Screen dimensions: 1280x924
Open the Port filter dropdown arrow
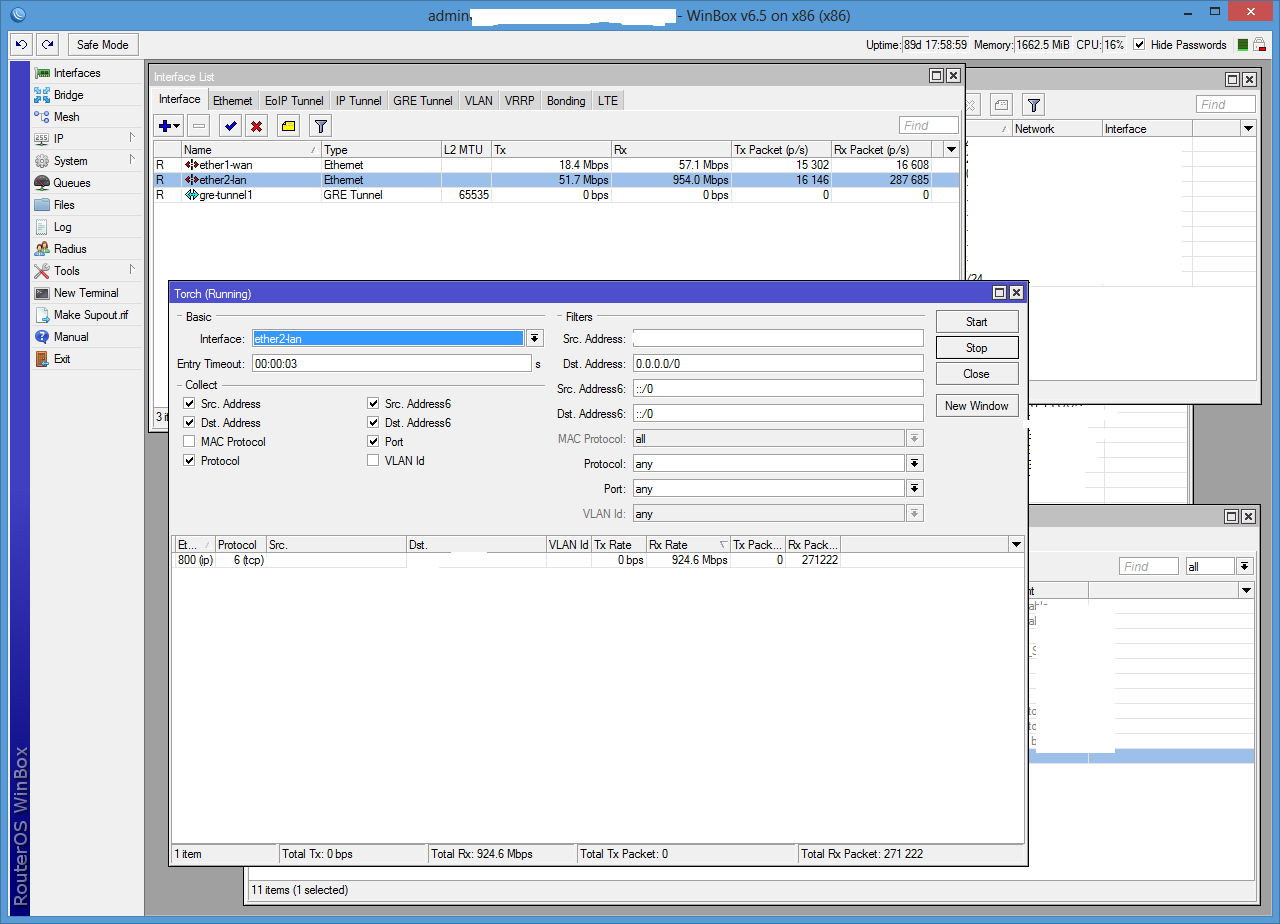(915, 489)
